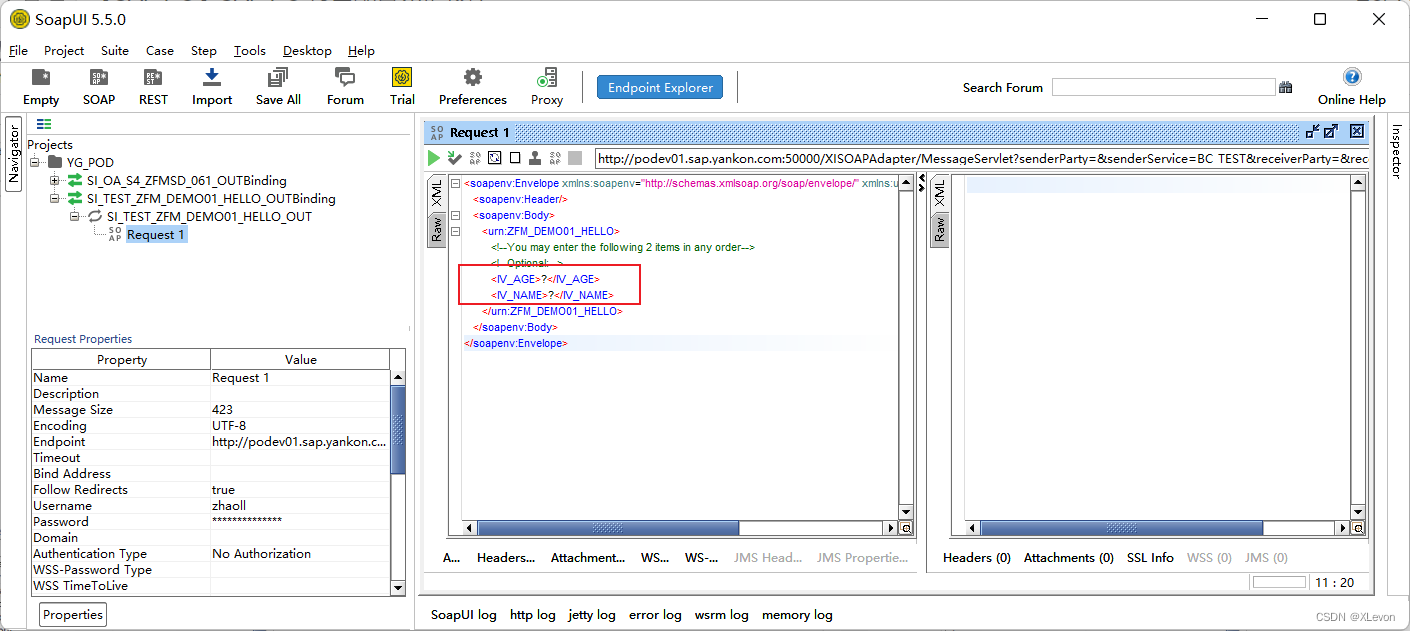Click down arrow of properties table scrollbar
The width and height of the screenshot is (1410, 631).
(x=398, y=588)
